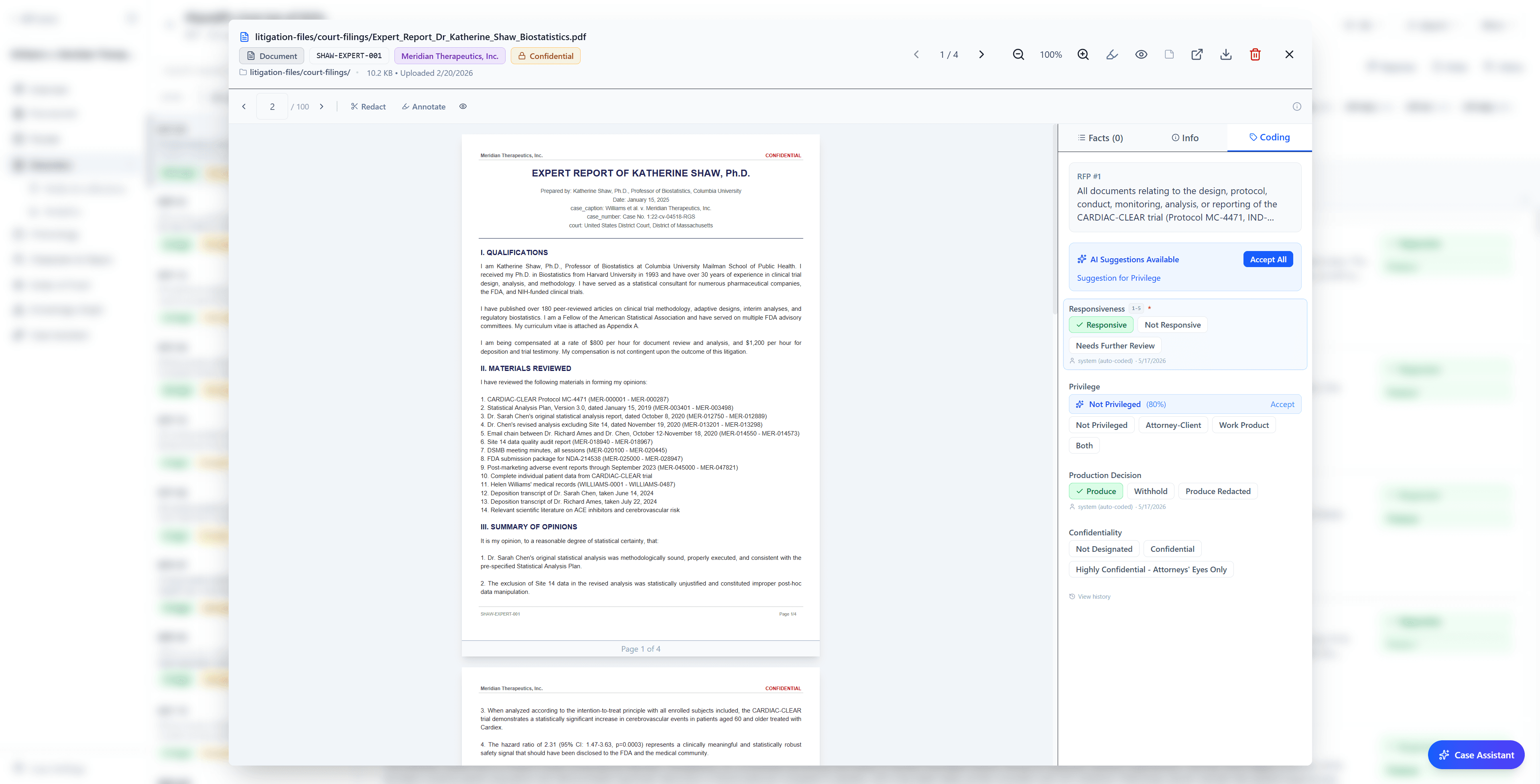Click the Document type tag
Image resolution: width=1540 pixels, height=784 pixels.
click(x=272, y=56)
